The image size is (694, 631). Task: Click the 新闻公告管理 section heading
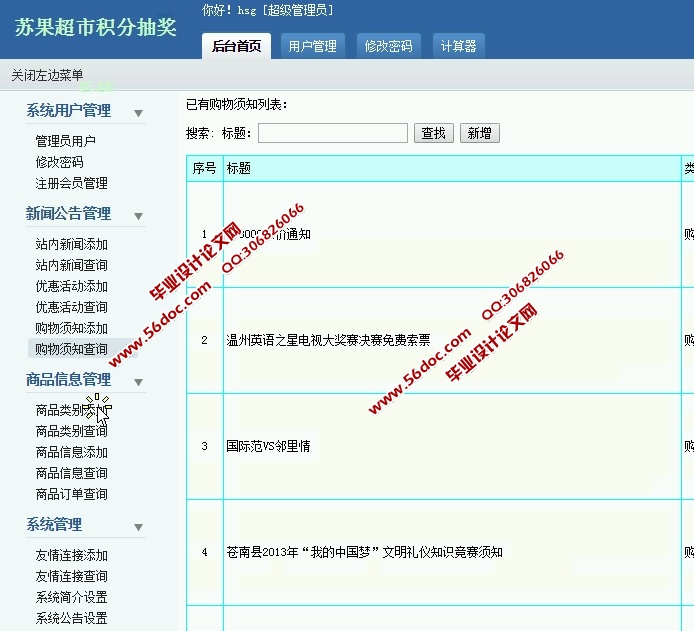coord(69,213)
